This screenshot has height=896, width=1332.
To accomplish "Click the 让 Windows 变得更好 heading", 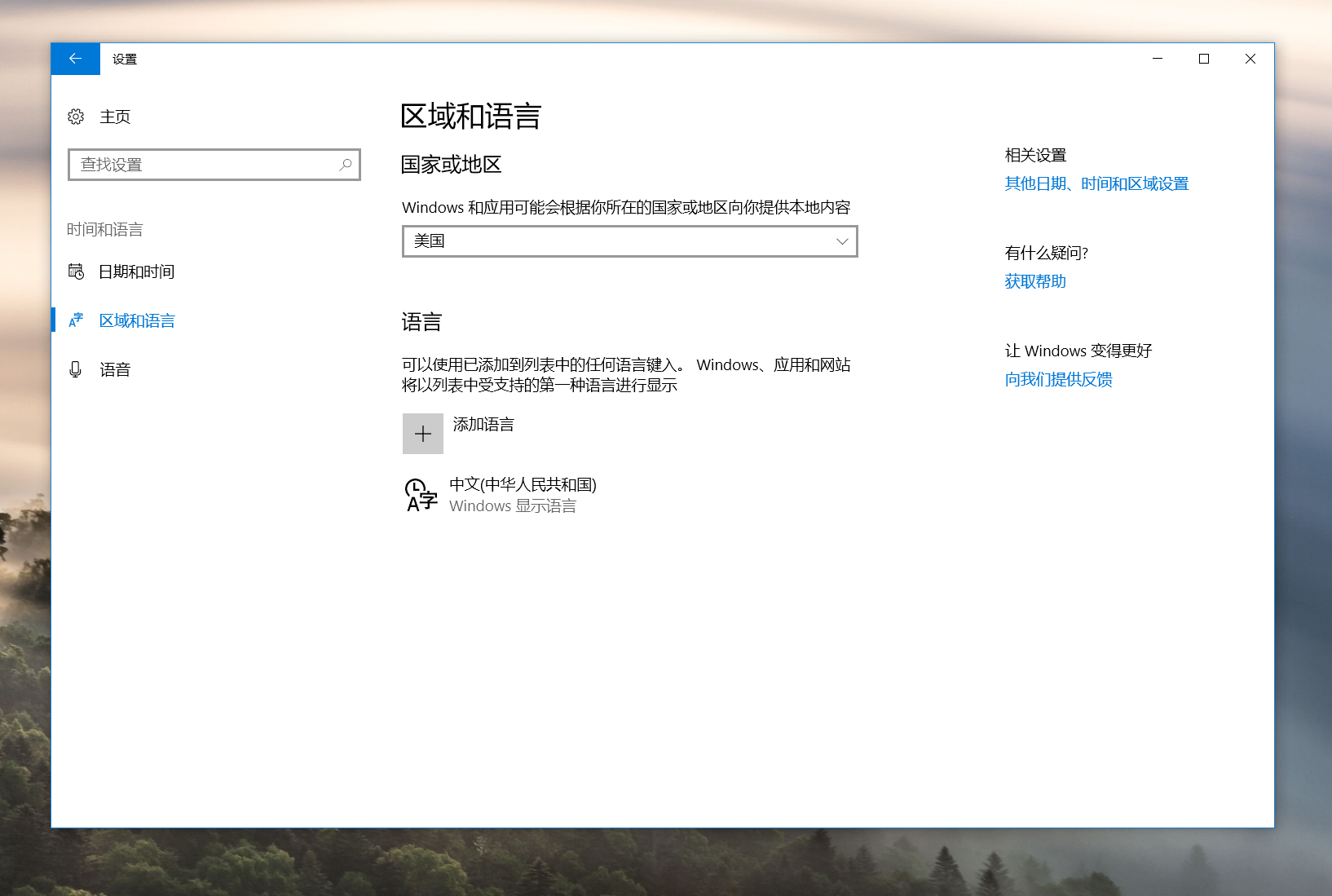I will pyautogui.click(x=1078, y=351).
